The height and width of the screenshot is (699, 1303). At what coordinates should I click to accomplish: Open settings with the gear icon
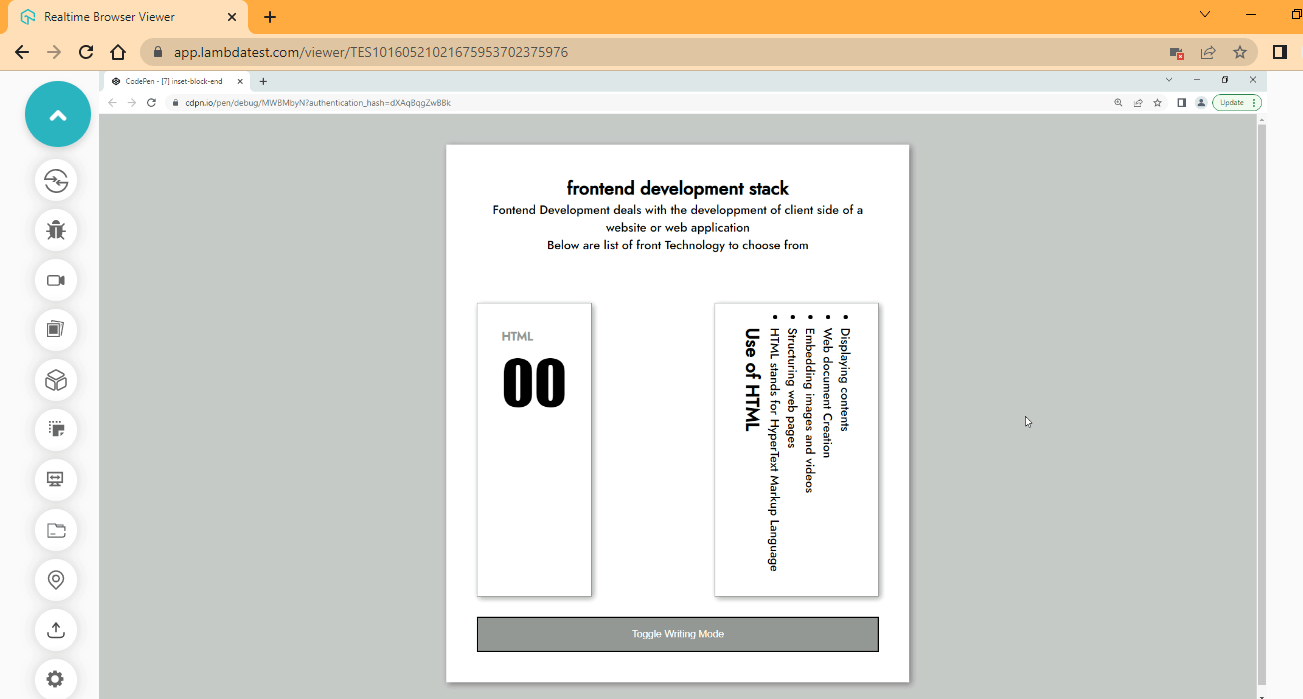click(x=56, y=678)
